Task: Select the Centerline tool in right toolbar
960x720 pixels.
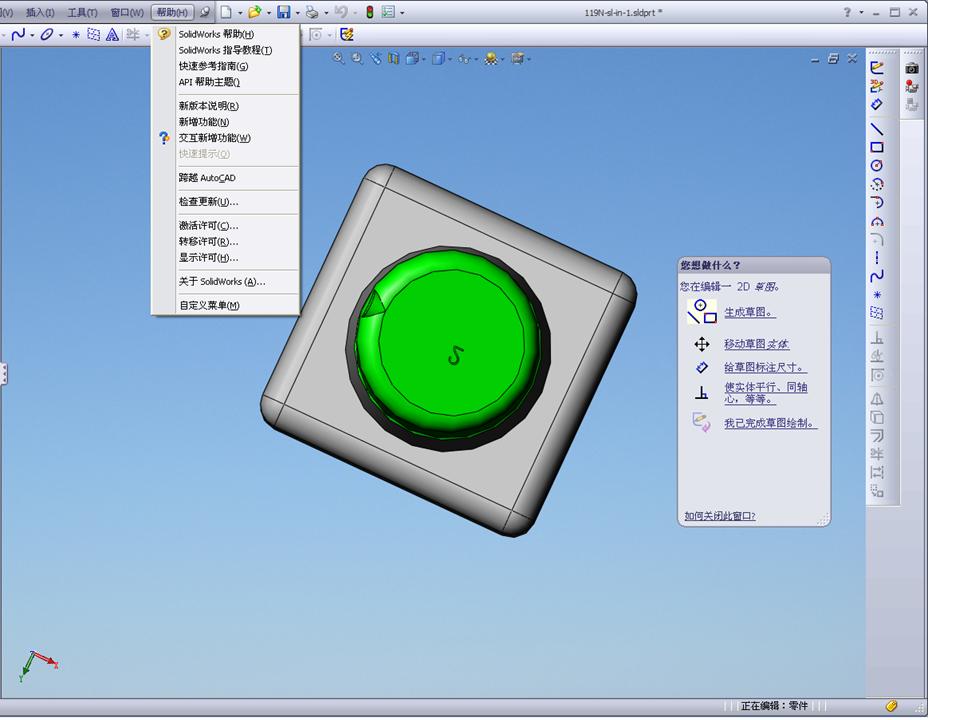Action: point(877,258)
